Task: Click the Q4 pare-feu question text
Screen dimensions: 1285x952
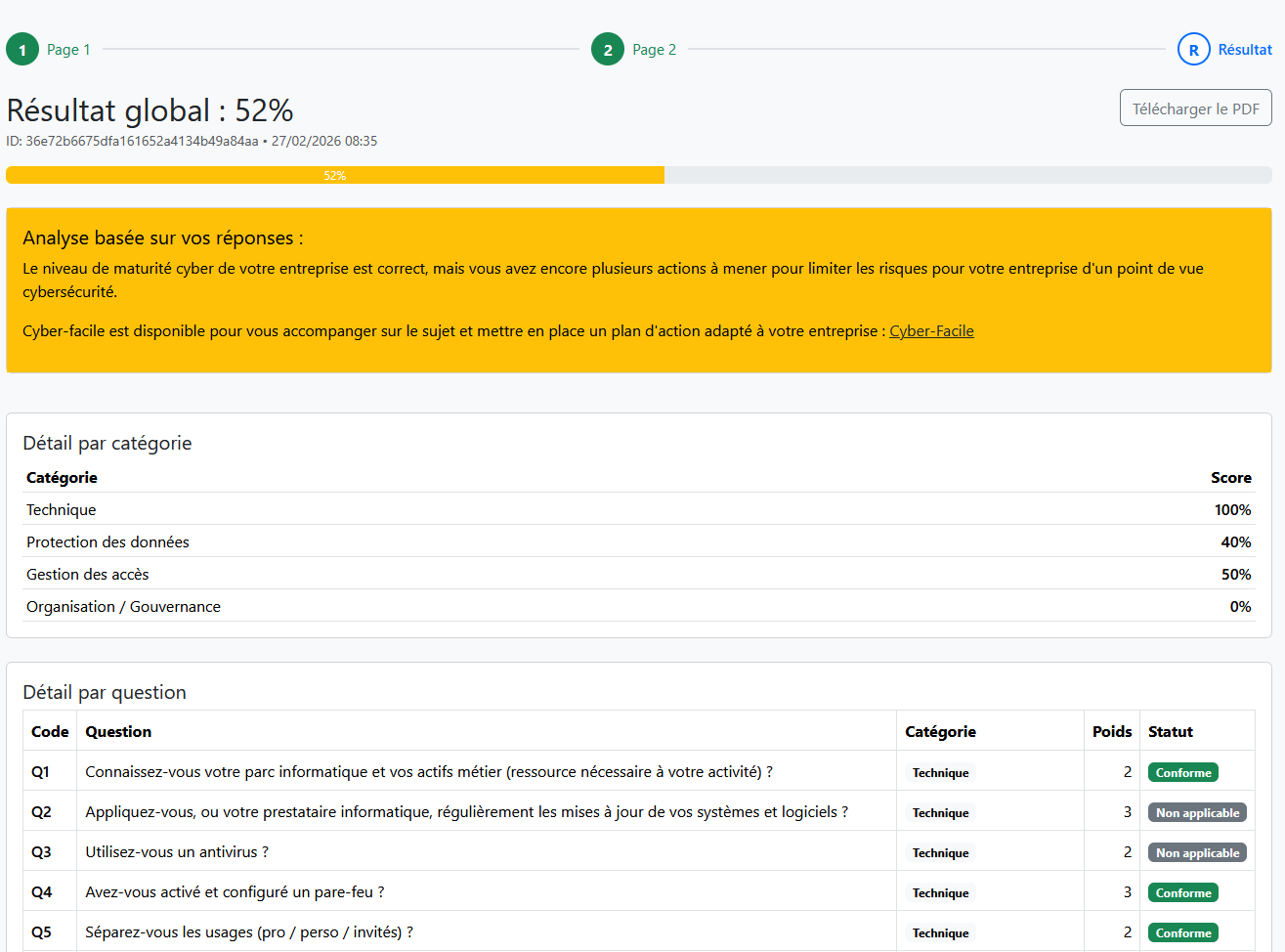Action: 235,892
